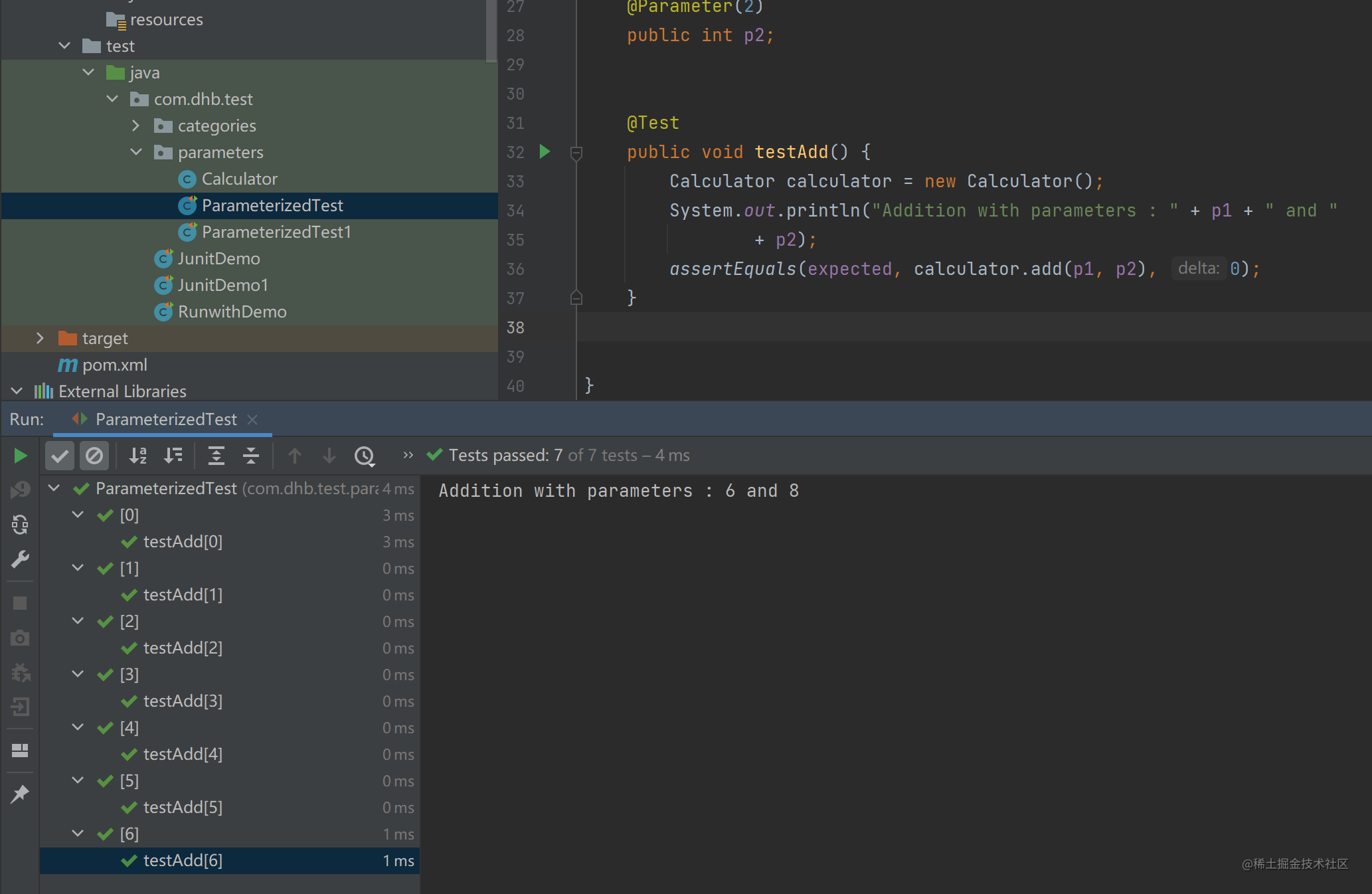Collapse External Libraries node
Viewport: 1372px width, 894px height.
[17, 391]
